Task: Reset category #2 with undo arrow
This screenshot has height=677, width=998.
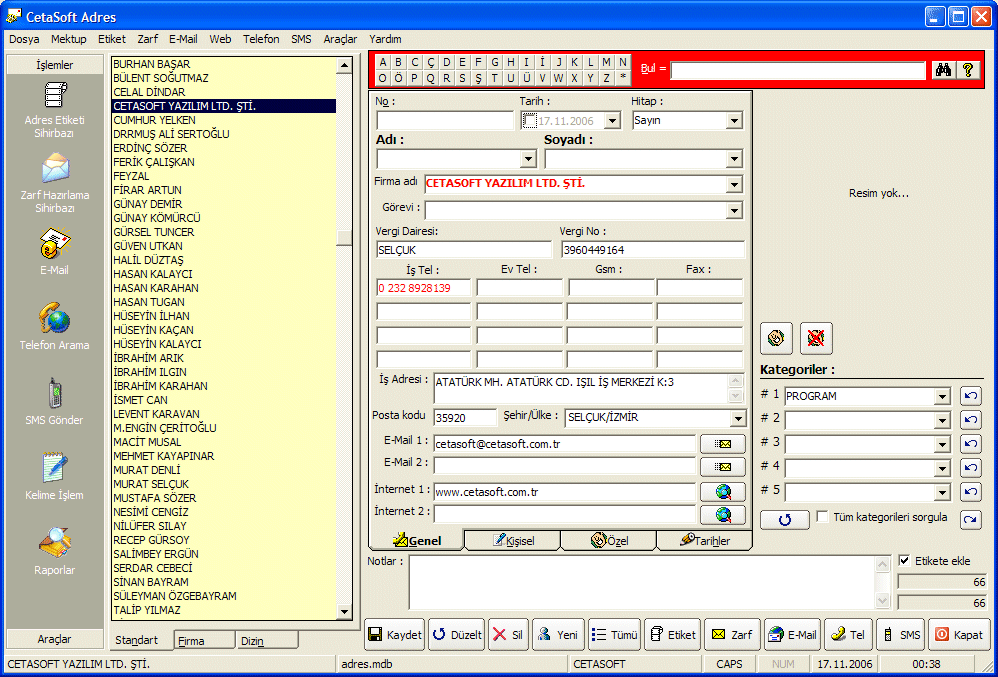Action: 971,420
